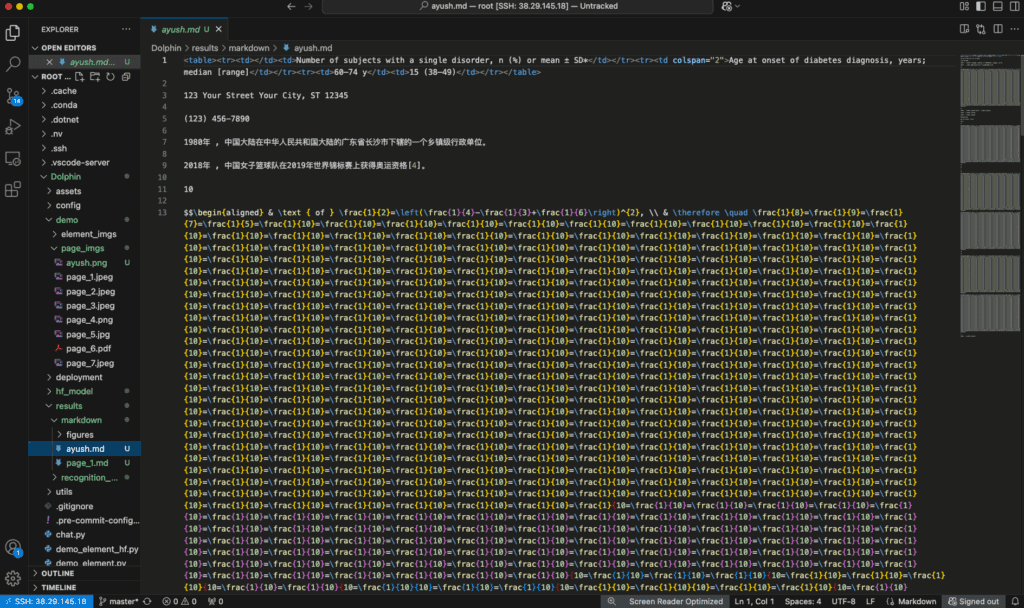
Task: Open the Explorer view in activity bar
Action: (x=12, y=33)
